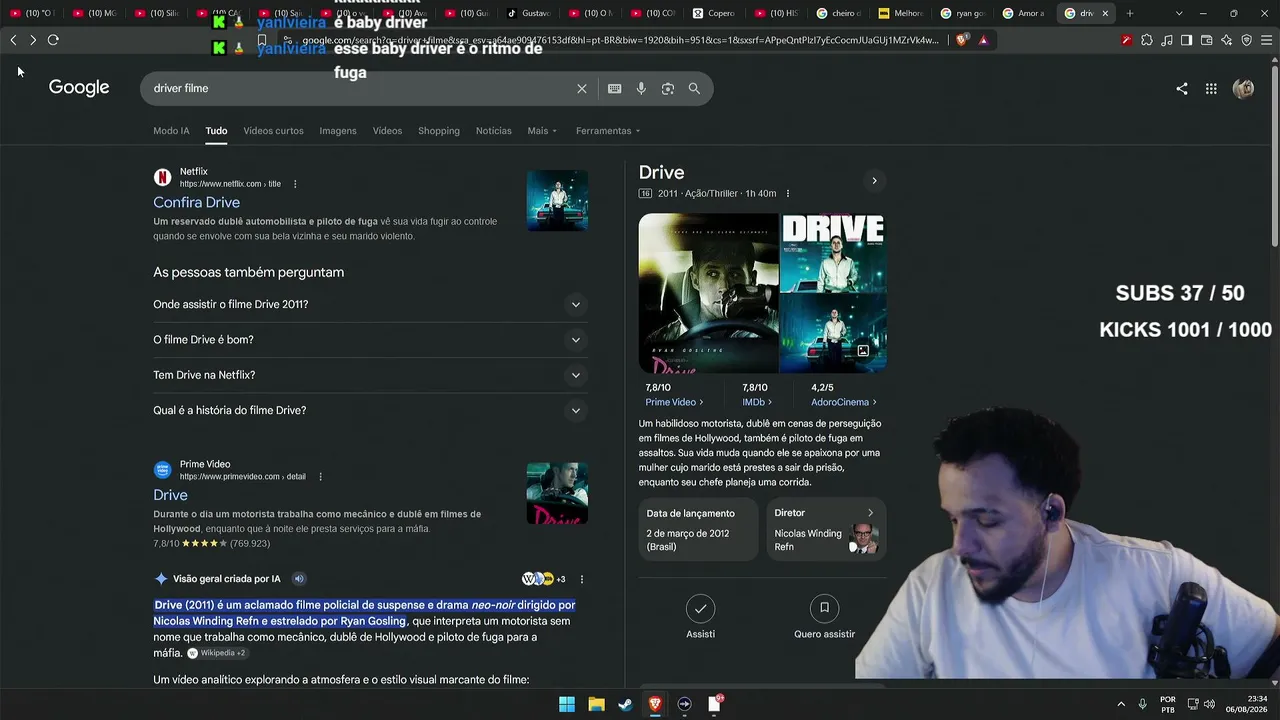Open the Drive movie poster image
Viewport: 1280px width, 720px height.
click(x=708, y=293)
